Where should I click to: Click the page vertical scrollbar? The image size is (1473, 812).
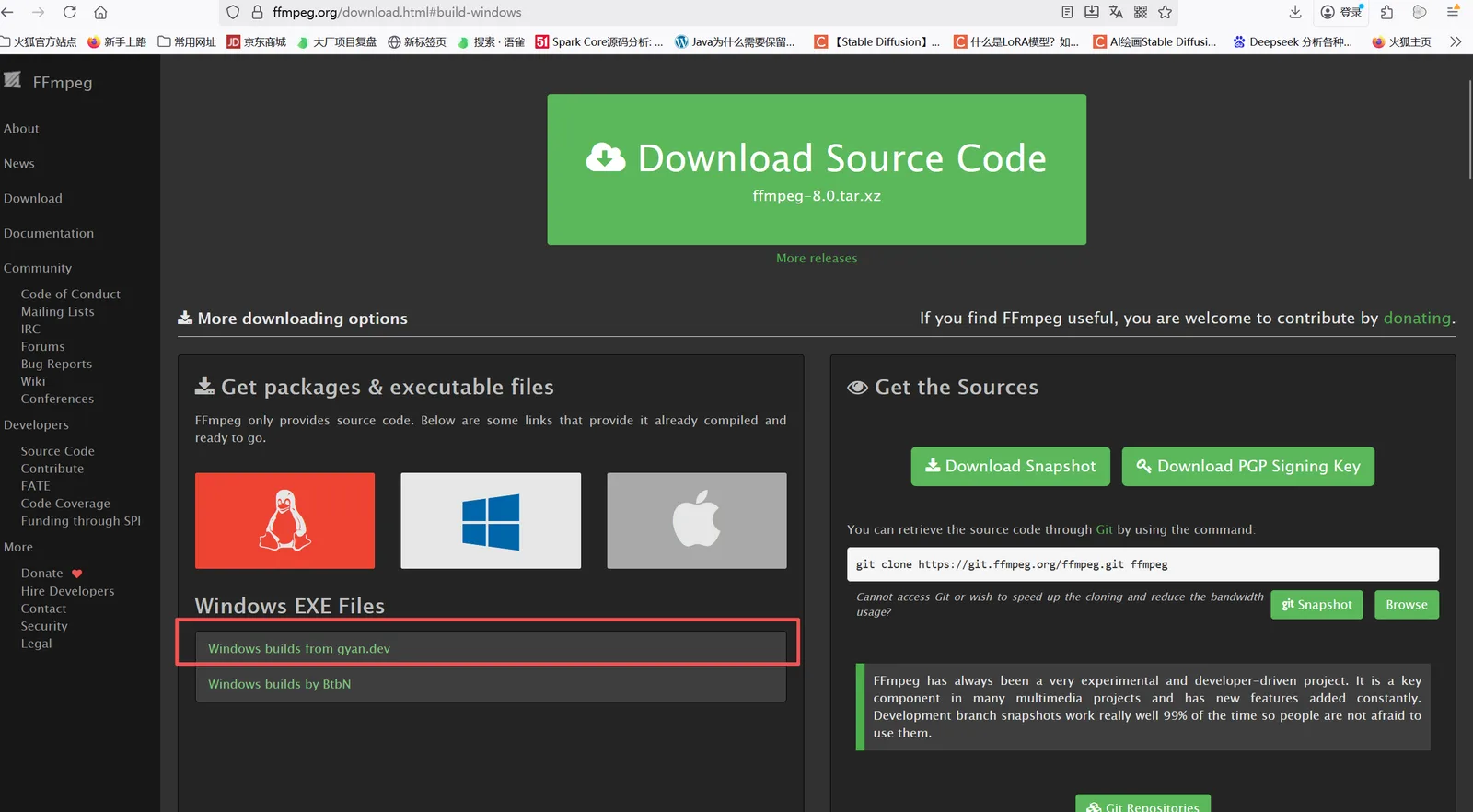click(1469, 129)
